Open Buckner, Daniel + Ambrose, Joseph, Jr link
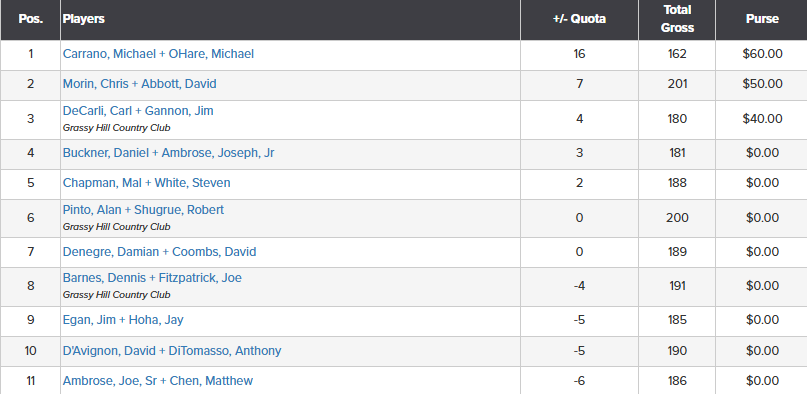The height and width of the screenshot is (394, 807). point(168,153)
